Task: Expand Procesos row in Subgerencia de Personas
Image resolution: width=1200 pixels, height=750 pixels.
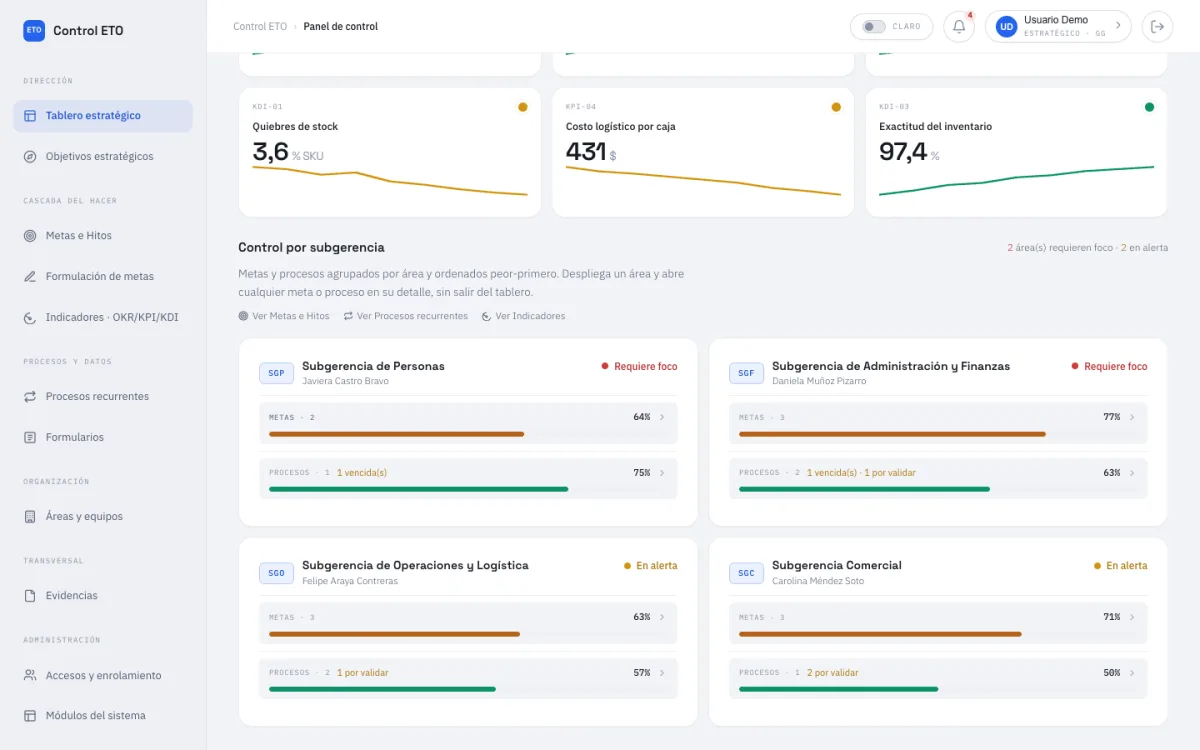Action: tap(468, 478)
